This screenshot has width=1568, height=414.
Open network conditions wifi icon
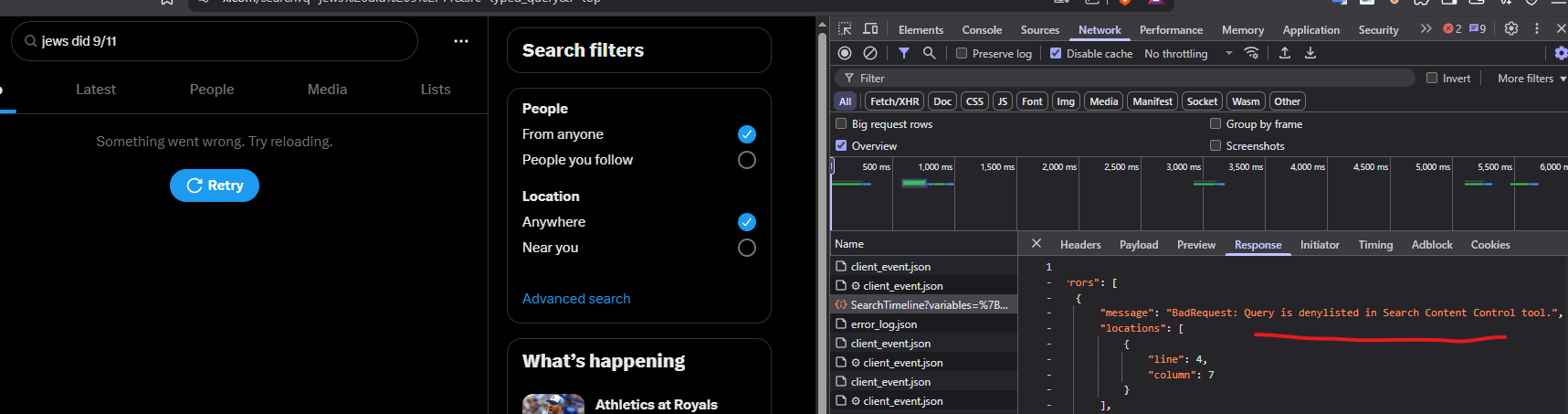pos(1252,53)
